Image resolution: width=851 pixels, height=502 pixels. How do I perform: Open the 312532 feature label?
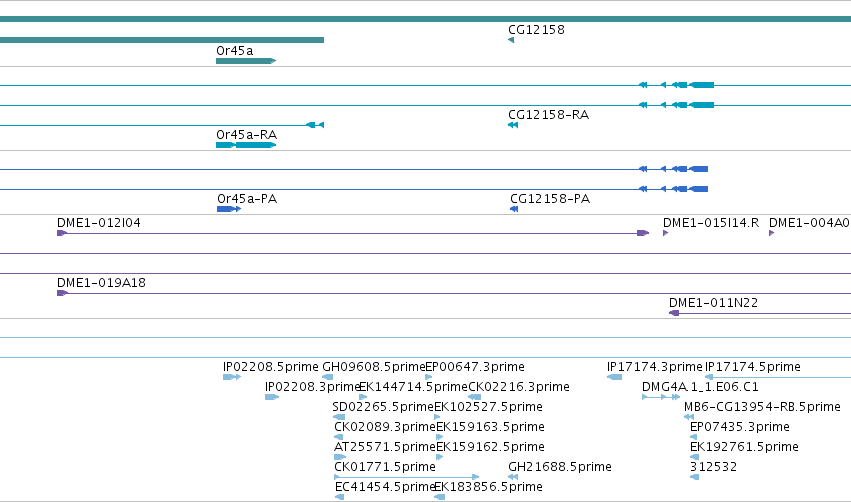[713, 467]
